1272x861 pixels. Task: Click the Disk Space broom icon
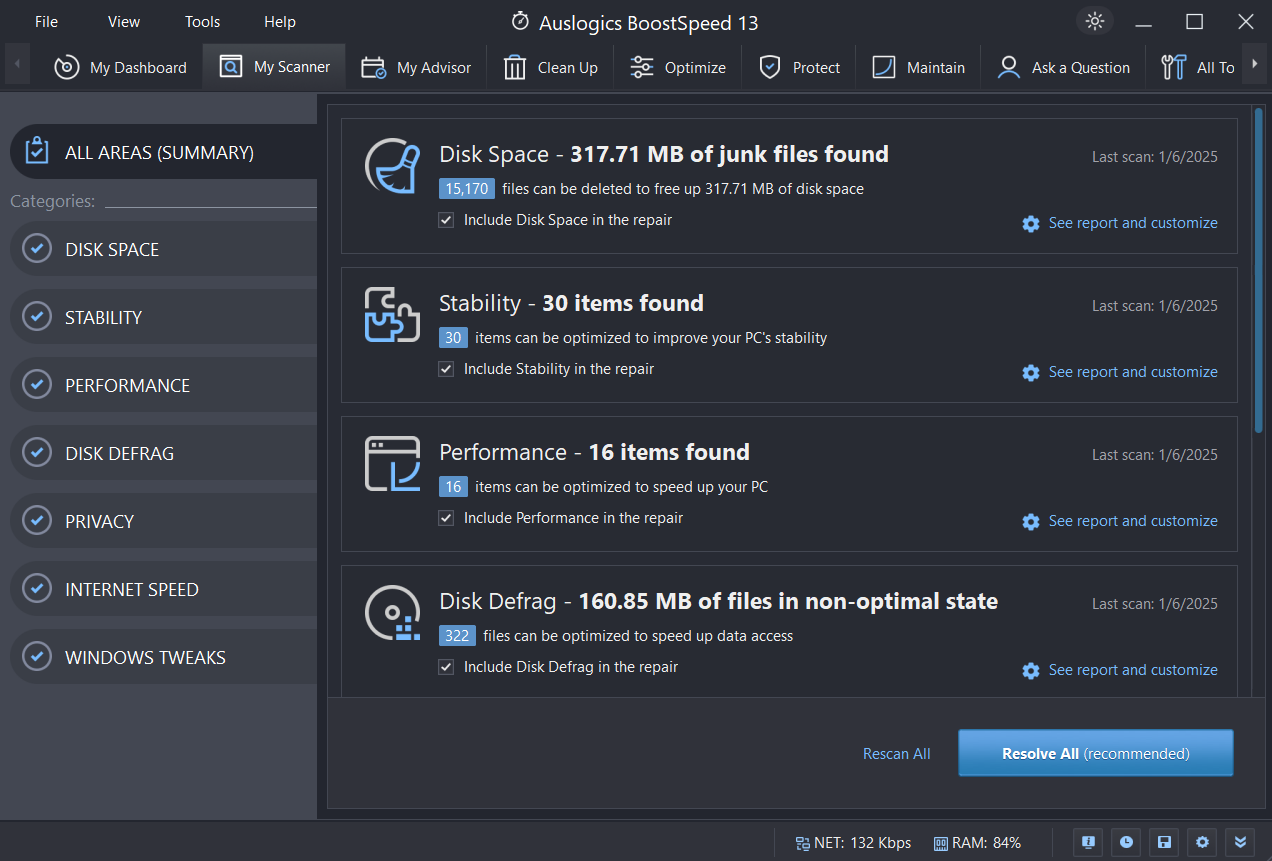tap(392, 166)
